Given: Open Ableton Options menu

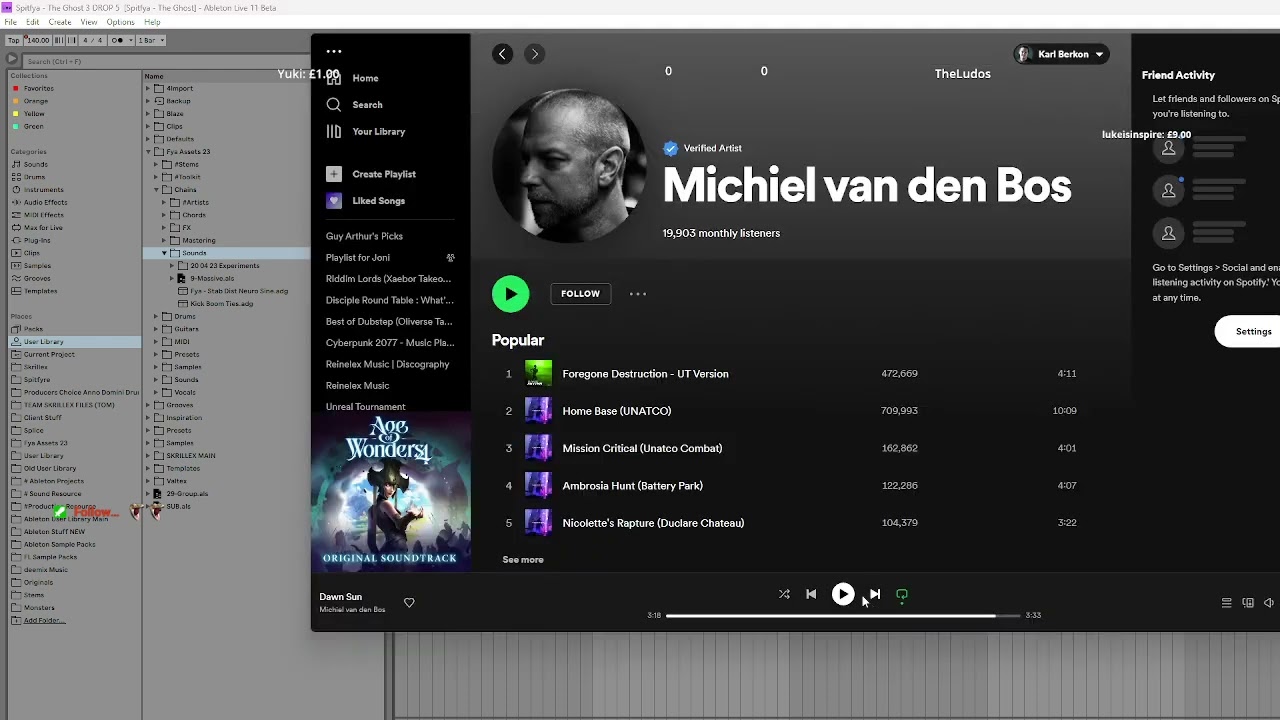Looking at the screenshot, I should (120, 22).
